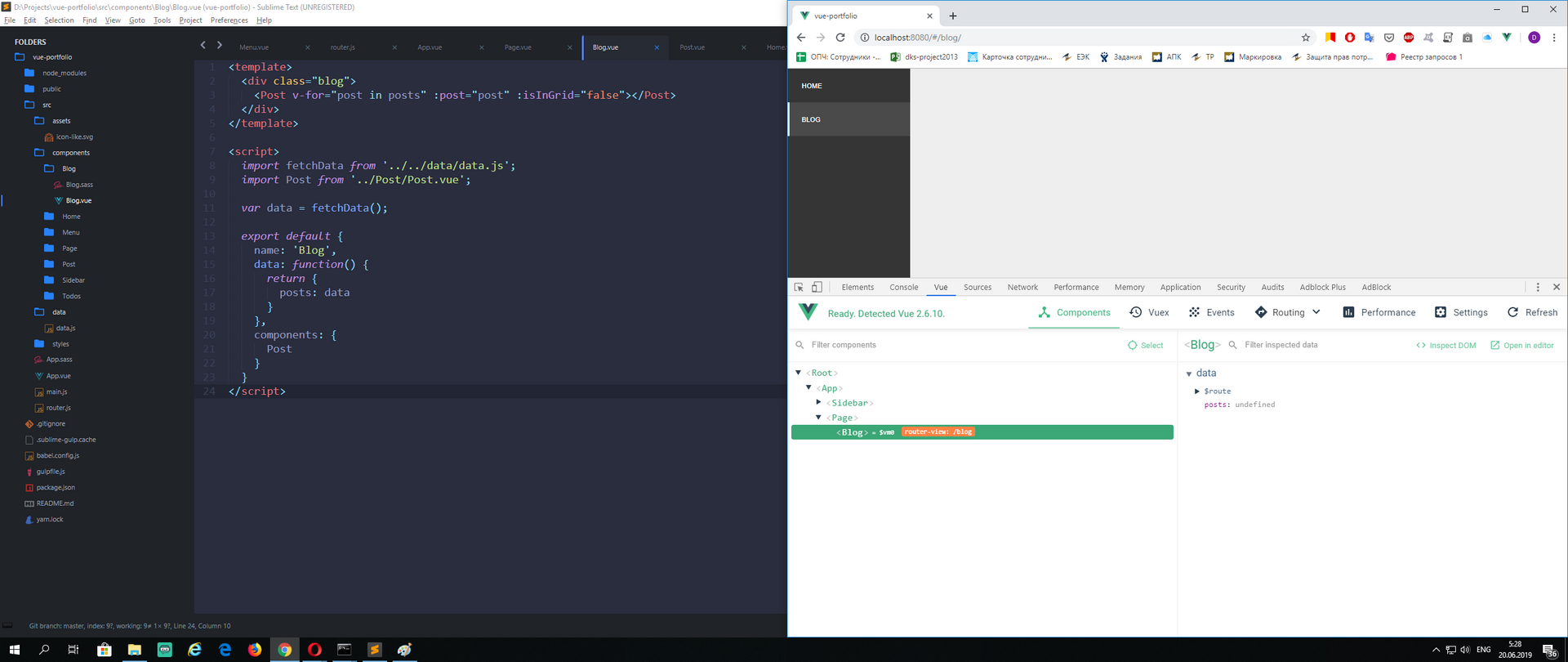Viewport: 1568px width, 662px height.
Task: Open package.json in the sidebar
Action: click(55, 487)
